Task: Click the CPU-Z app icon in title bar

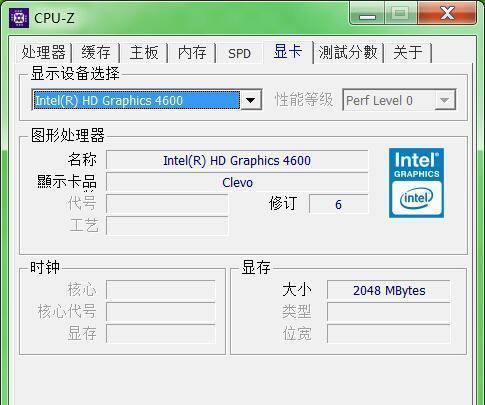Action: pyautogui.click(x=18, y=18)
